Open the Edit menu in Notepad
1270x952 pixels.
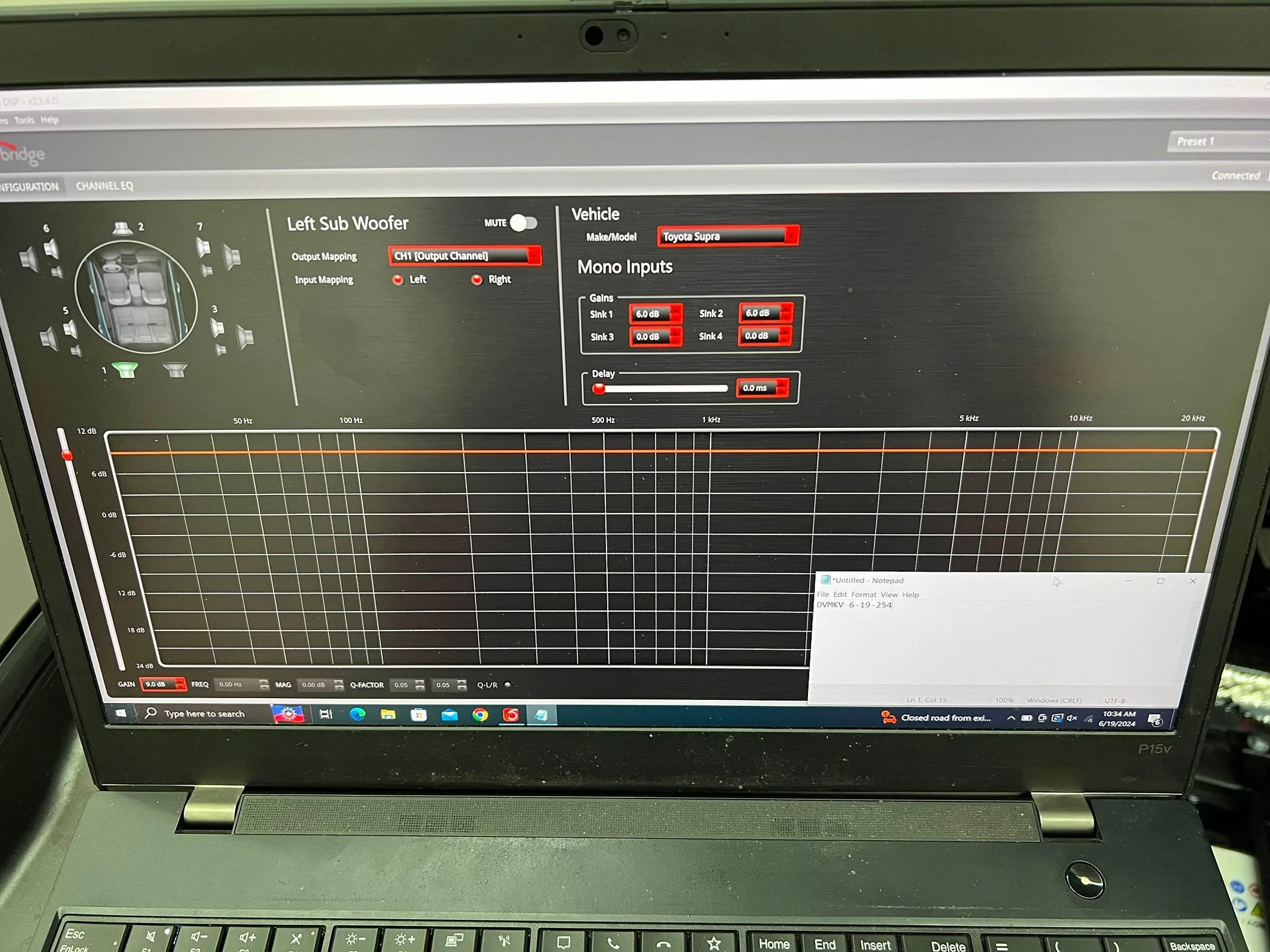[x=840, y=594]
